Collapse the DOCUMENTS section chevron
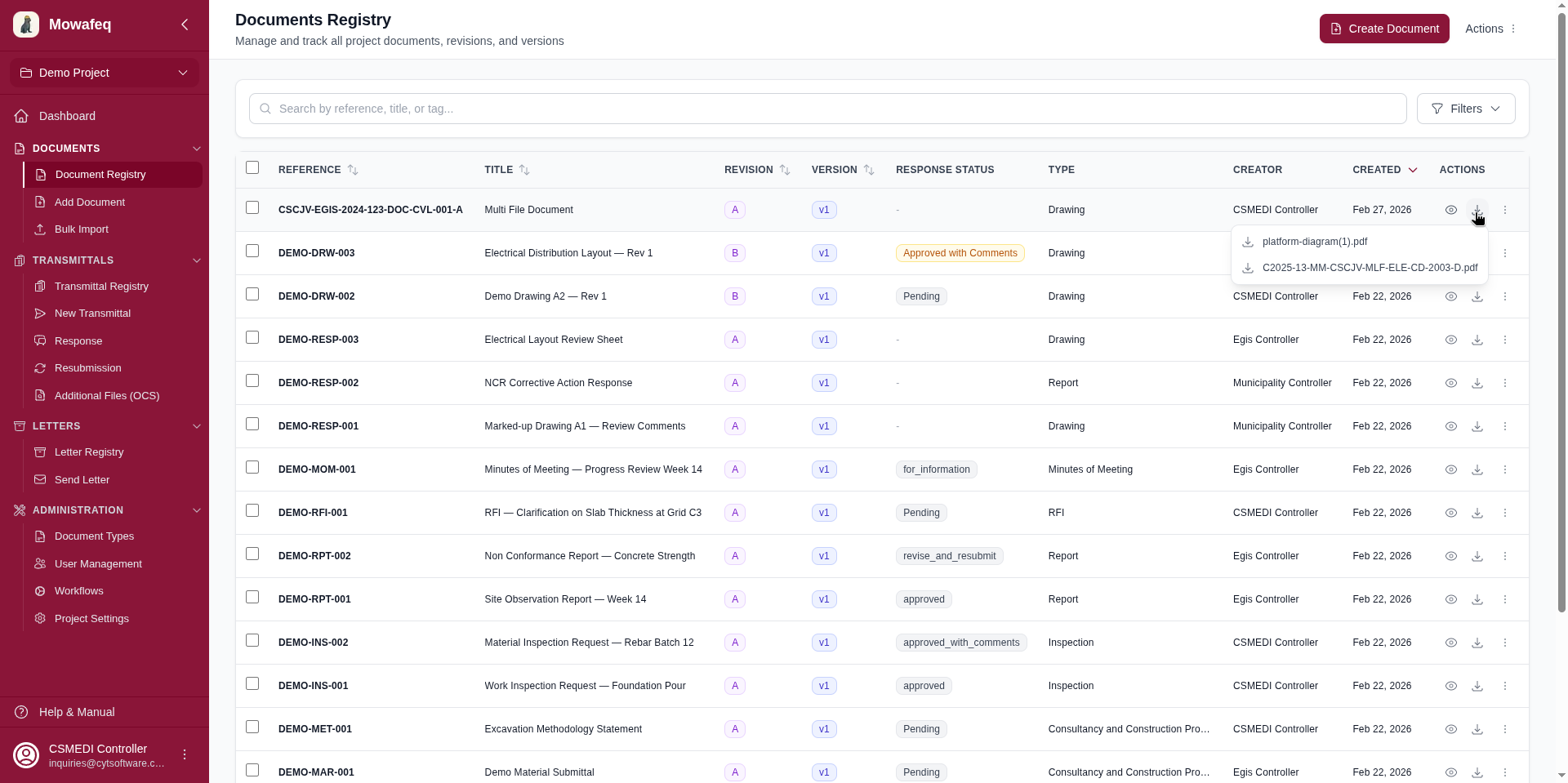 pyautogui.click(x=197, y=149)
